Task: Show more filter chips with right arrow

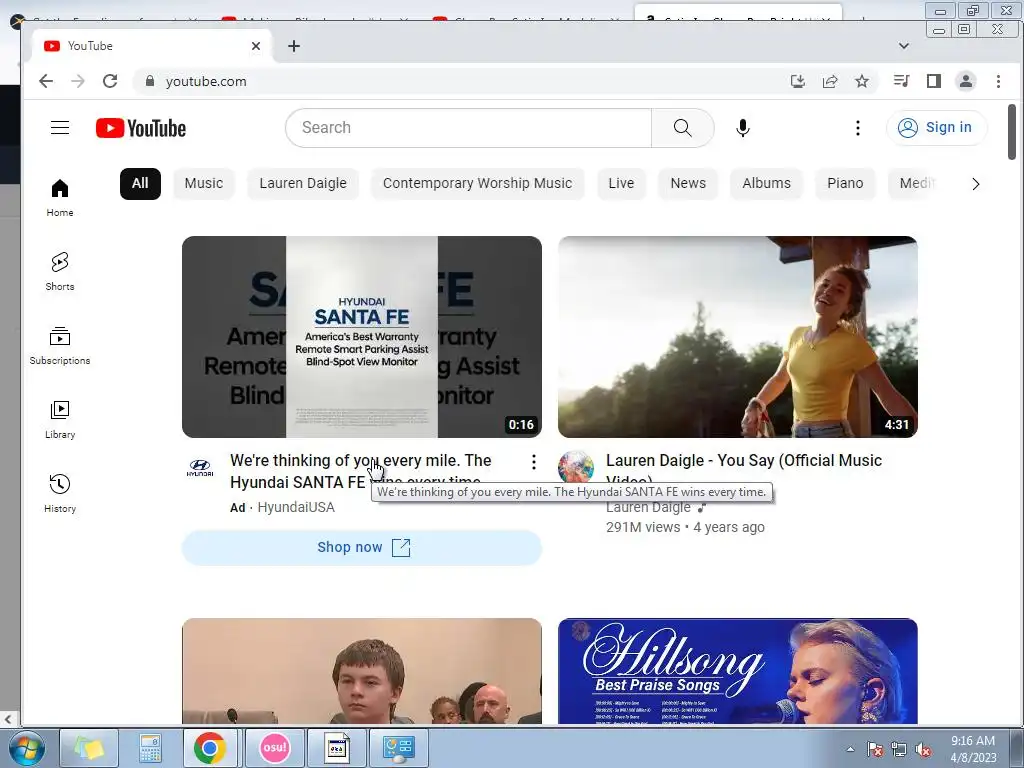Action: (x=976, y=184)
